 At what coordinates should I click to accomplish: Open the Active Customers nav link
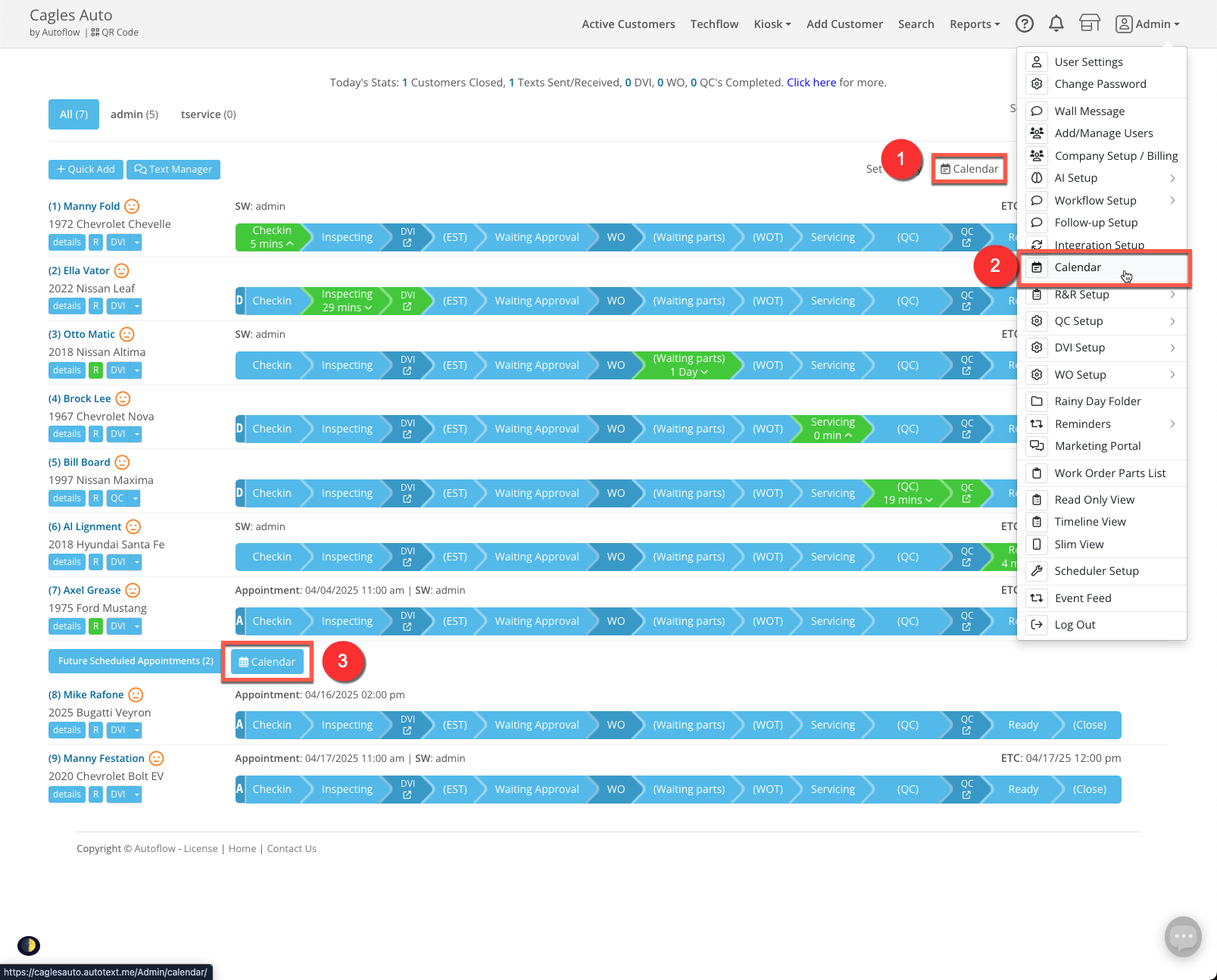tap(629, 24)
